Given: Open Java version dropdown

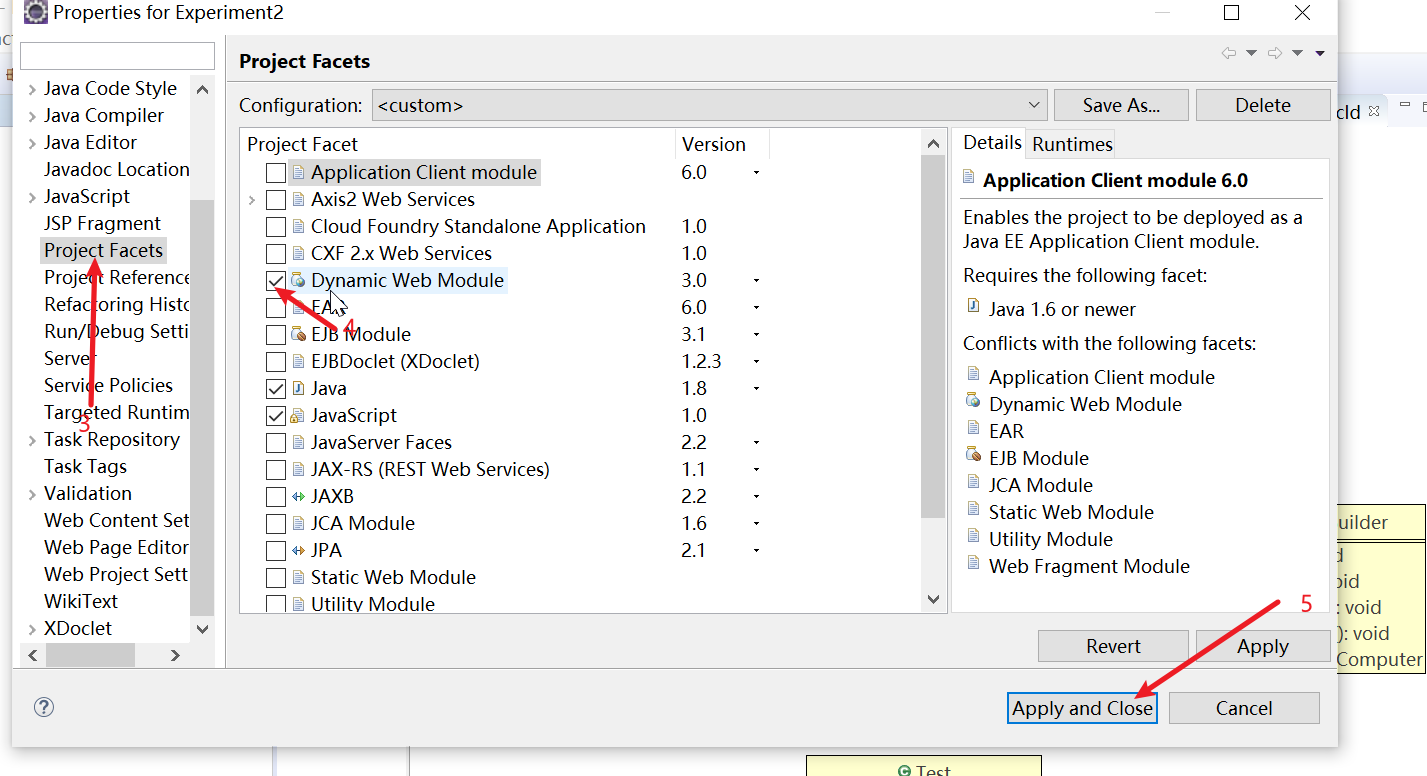Looking at the screenshot, I should coord(756,389).
